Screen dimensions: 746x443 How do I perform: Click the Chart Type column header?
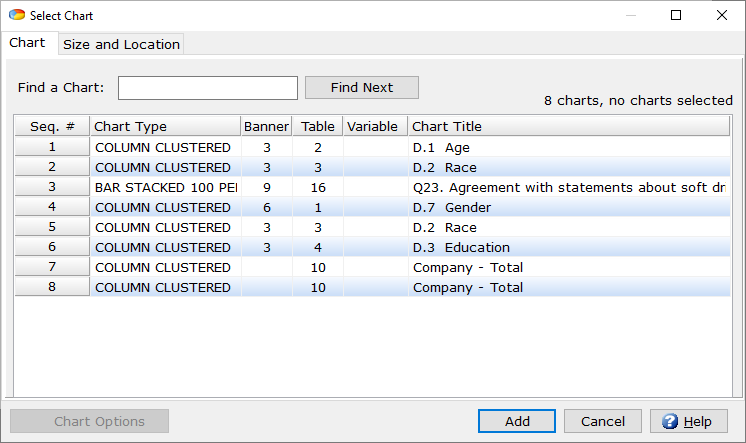coord(166,127)
